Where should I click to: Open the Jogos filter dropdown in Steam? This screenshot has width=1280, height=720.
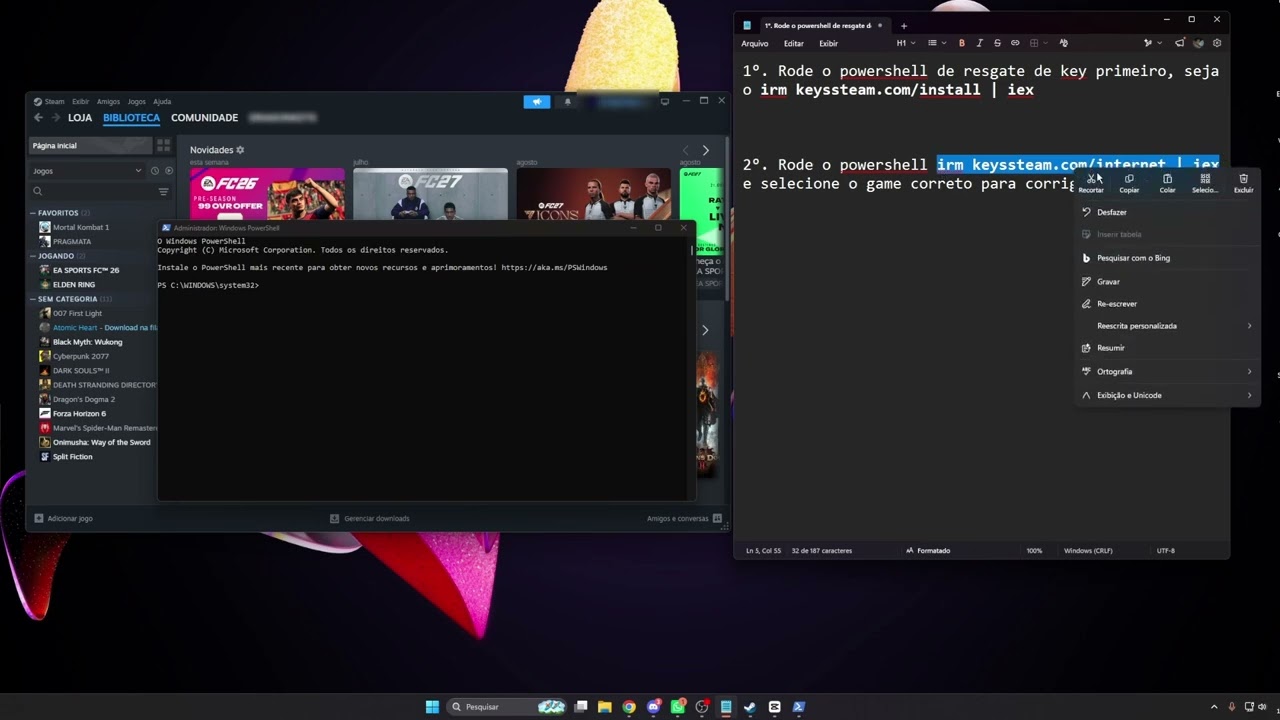pos(87,171)
